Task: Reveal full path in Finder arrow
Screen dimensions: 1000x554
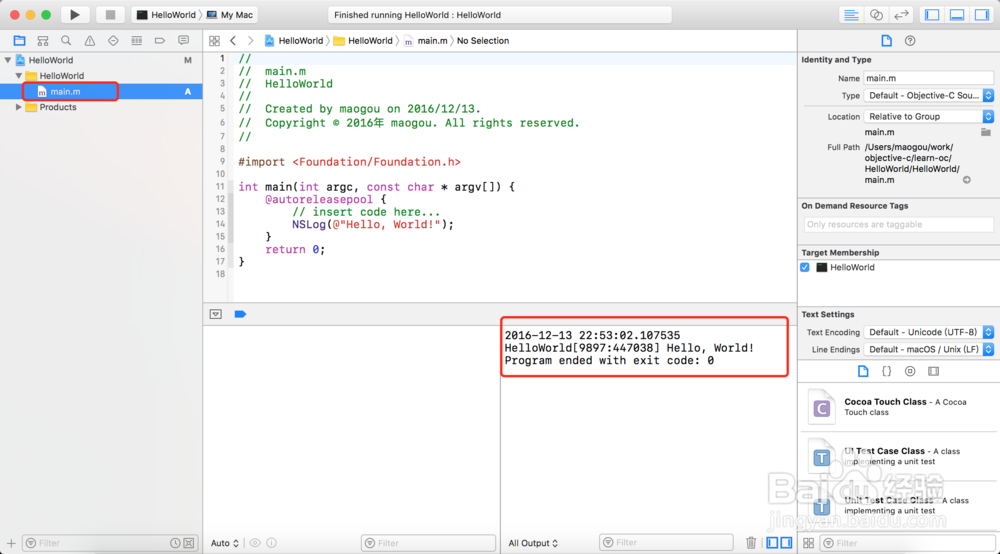Action: [x=967, y=180]
